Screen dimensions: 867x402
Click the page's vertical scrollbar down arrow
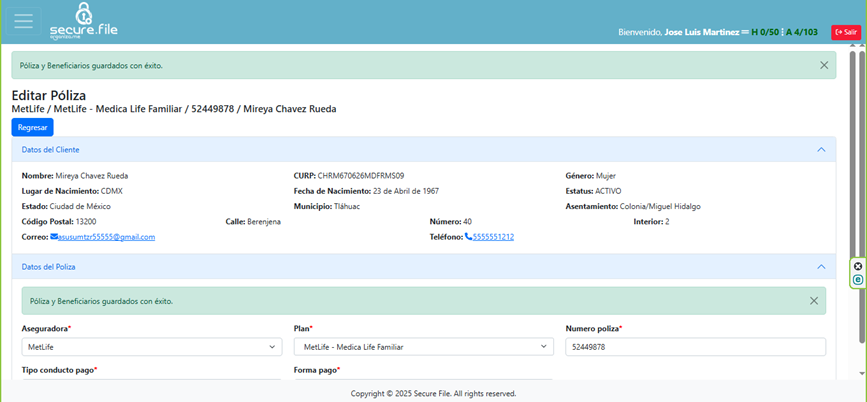point(863,373)
